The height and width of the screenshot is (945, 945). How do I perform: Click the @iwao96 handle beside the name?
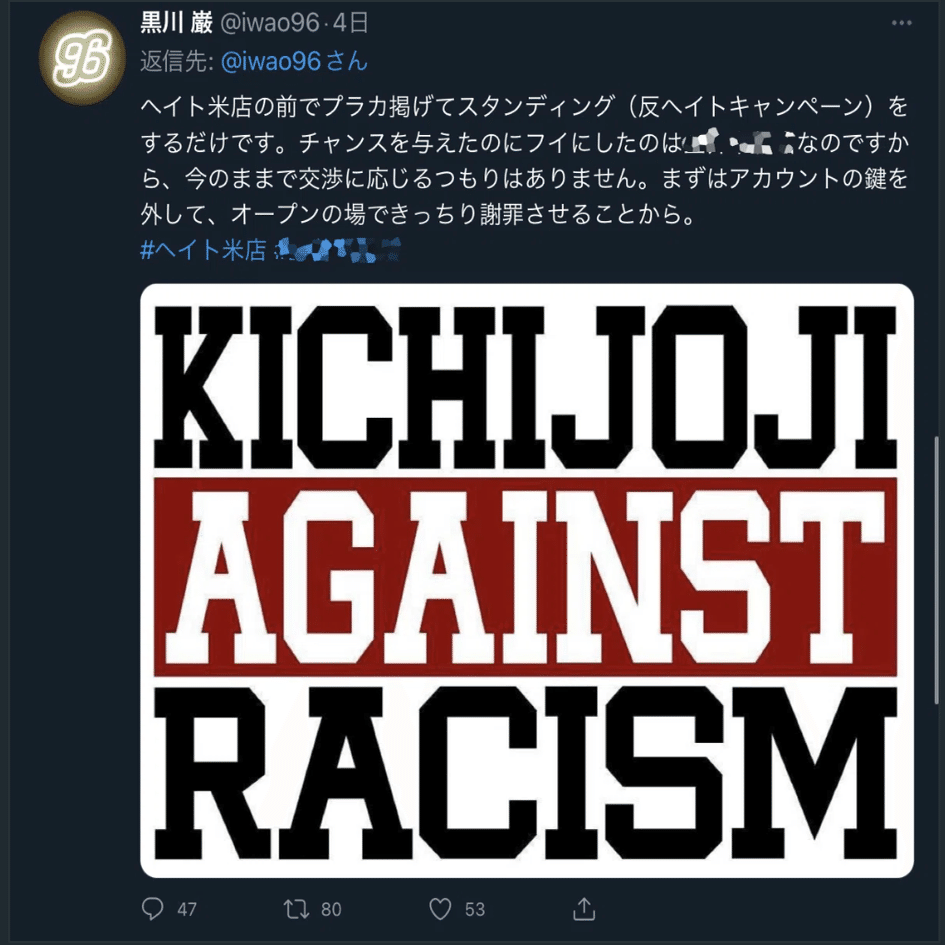(269, 23)
